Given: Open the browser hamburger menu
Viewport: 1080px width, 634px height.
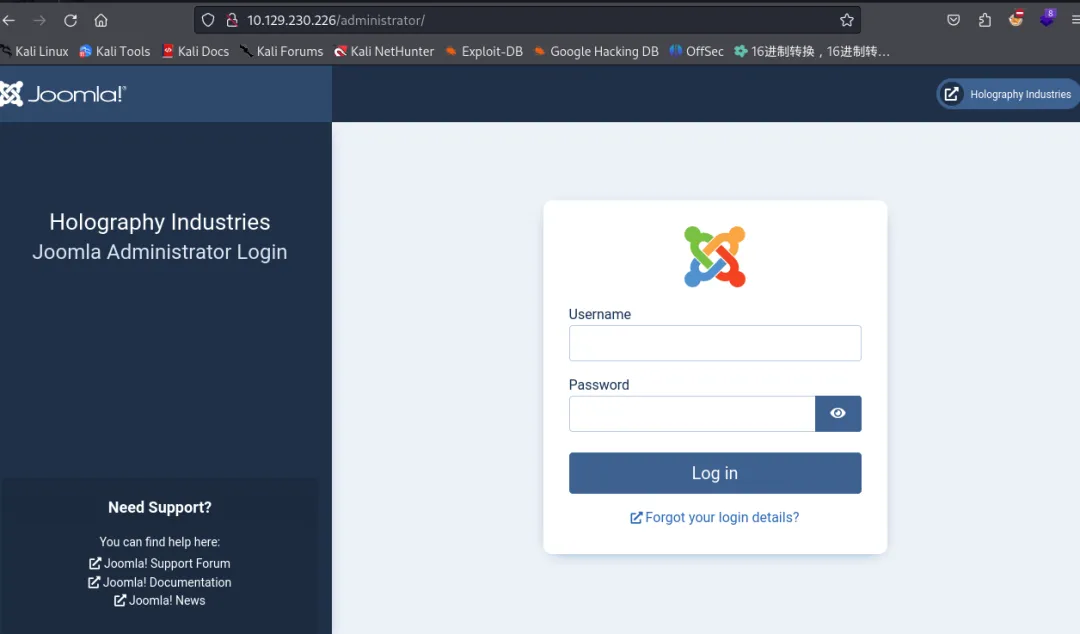Looking at the screenshot, I should (x=1075, y=20).
